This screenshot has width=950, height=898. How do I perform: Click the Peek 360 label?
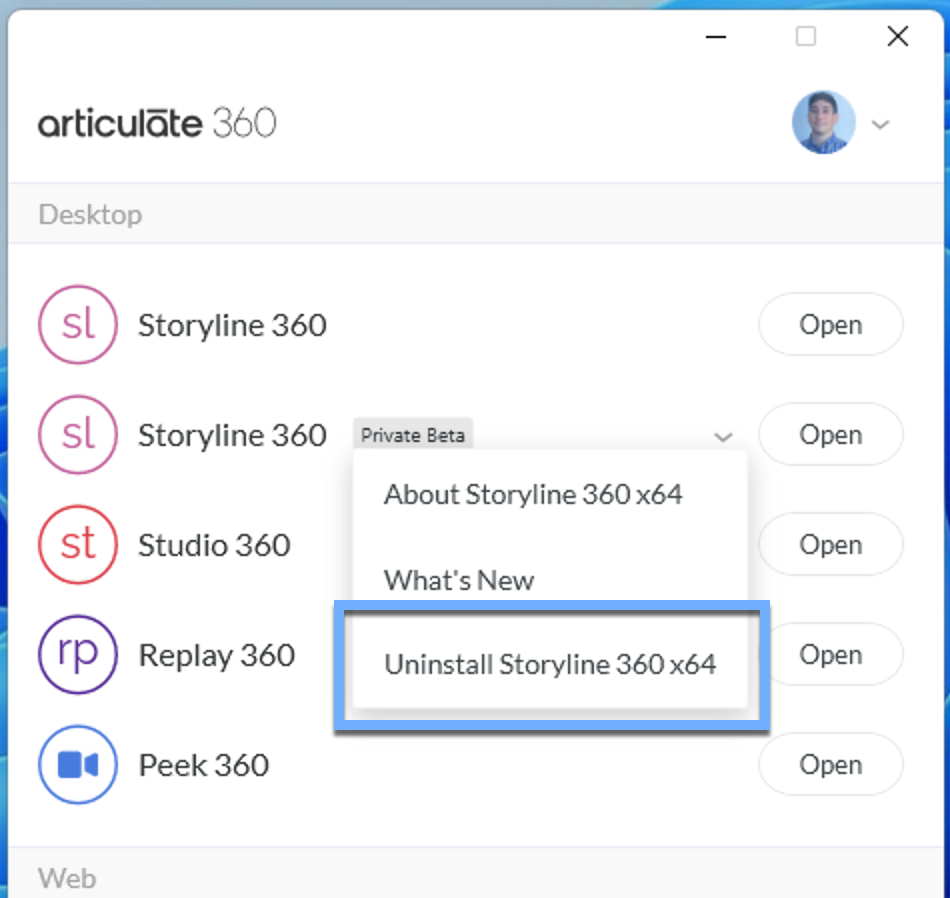click(x=204, y=765)
